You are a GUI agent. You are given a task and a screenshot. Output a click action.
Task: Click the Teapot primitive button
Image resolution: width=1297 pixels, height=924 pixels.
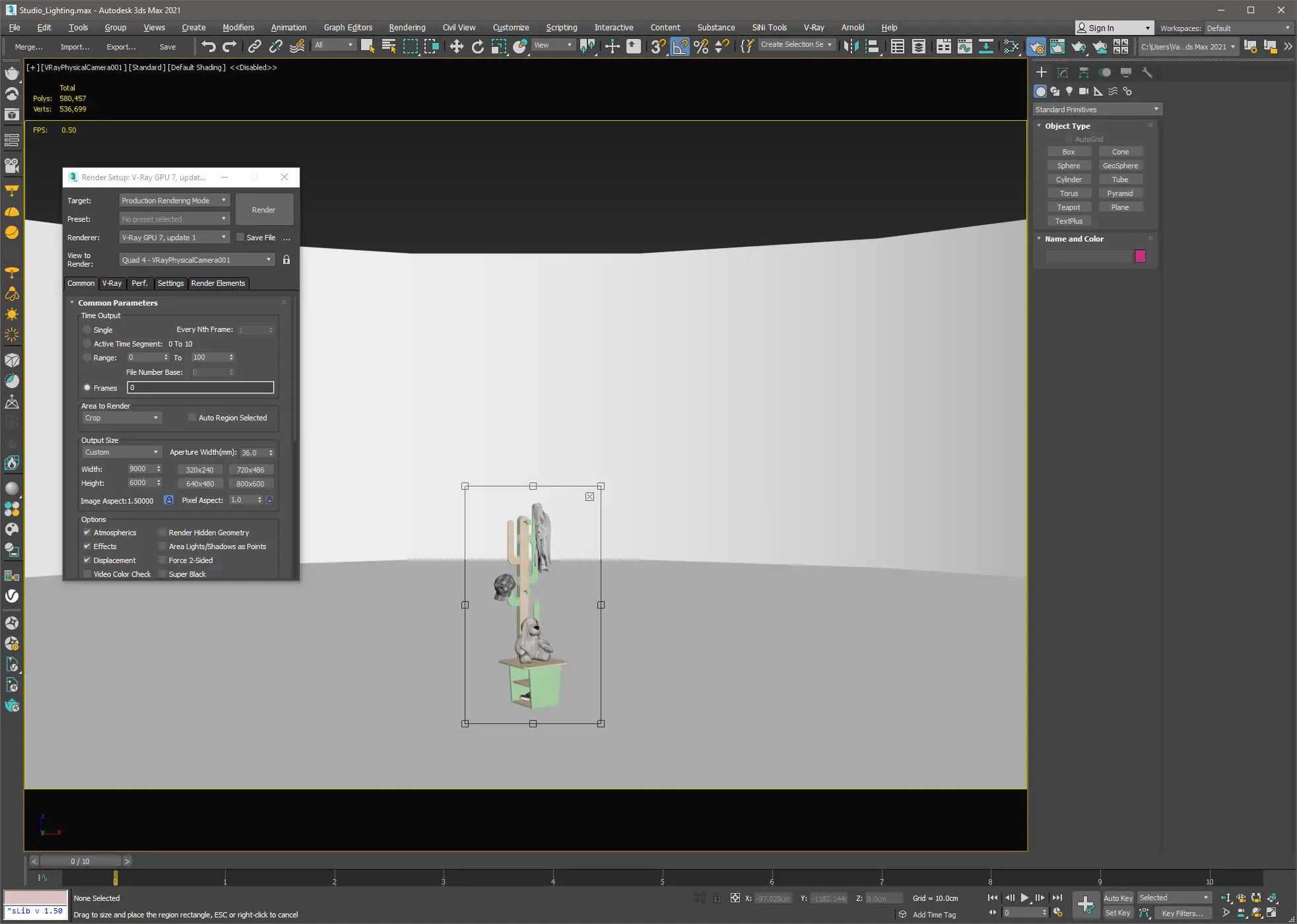[1068, 207]
